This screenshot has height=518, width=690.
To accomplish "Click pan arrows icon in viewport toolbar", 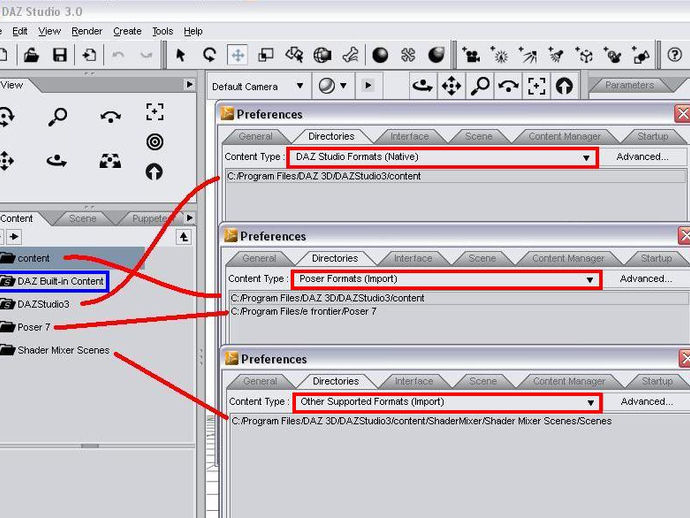I will pyautogui.click(x=451, y=86).
